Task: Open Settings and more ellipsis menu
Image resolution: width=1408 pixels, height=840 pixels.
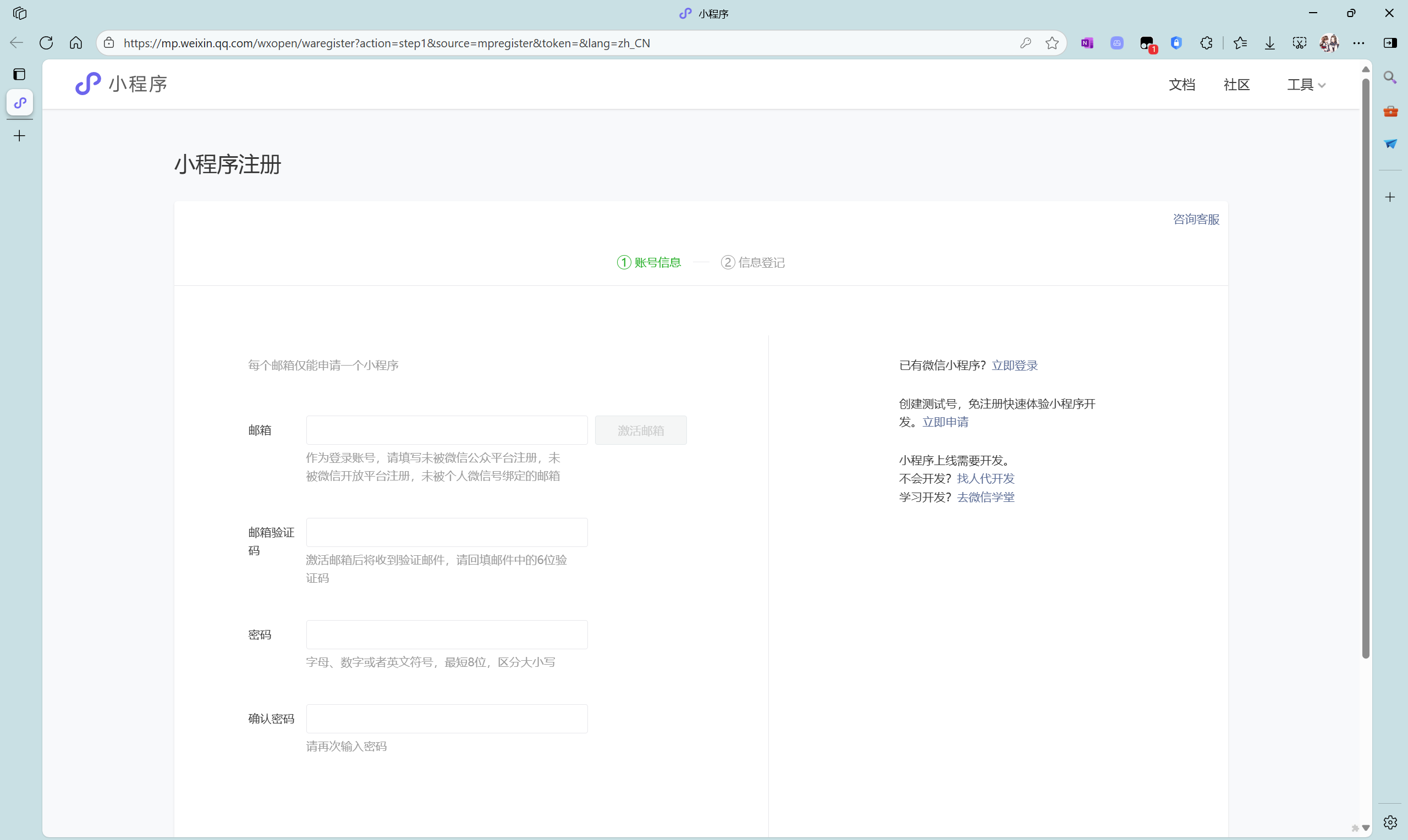Action: click(x=1358, y=43)
